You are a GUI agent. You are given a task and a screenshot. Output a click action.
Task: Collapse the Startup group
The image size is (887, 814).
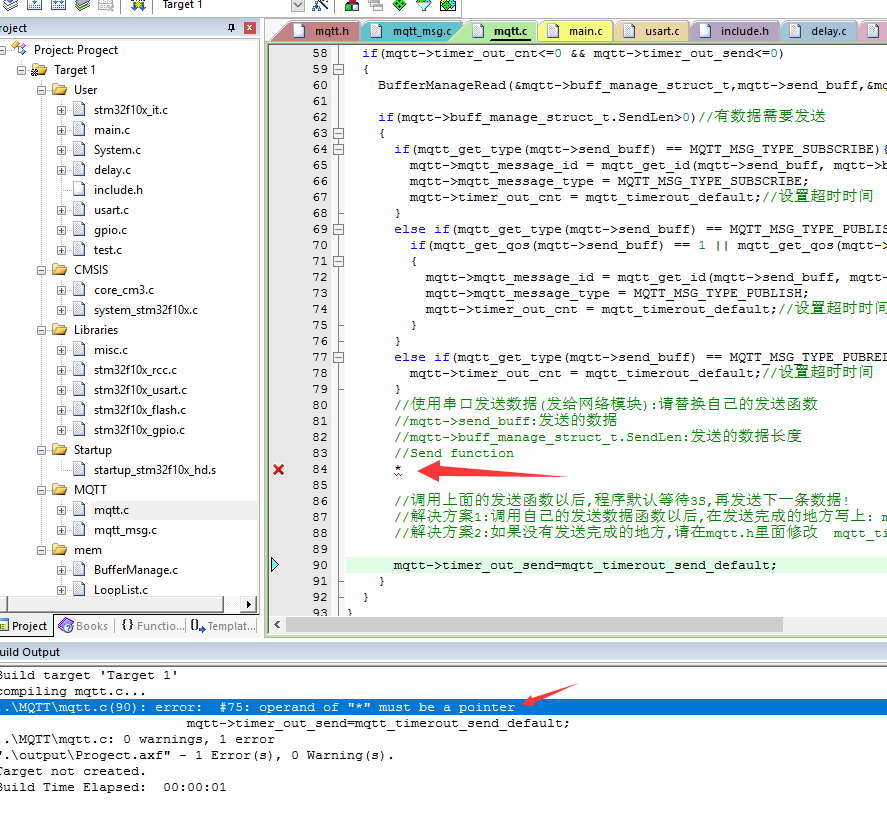point(41,450)
